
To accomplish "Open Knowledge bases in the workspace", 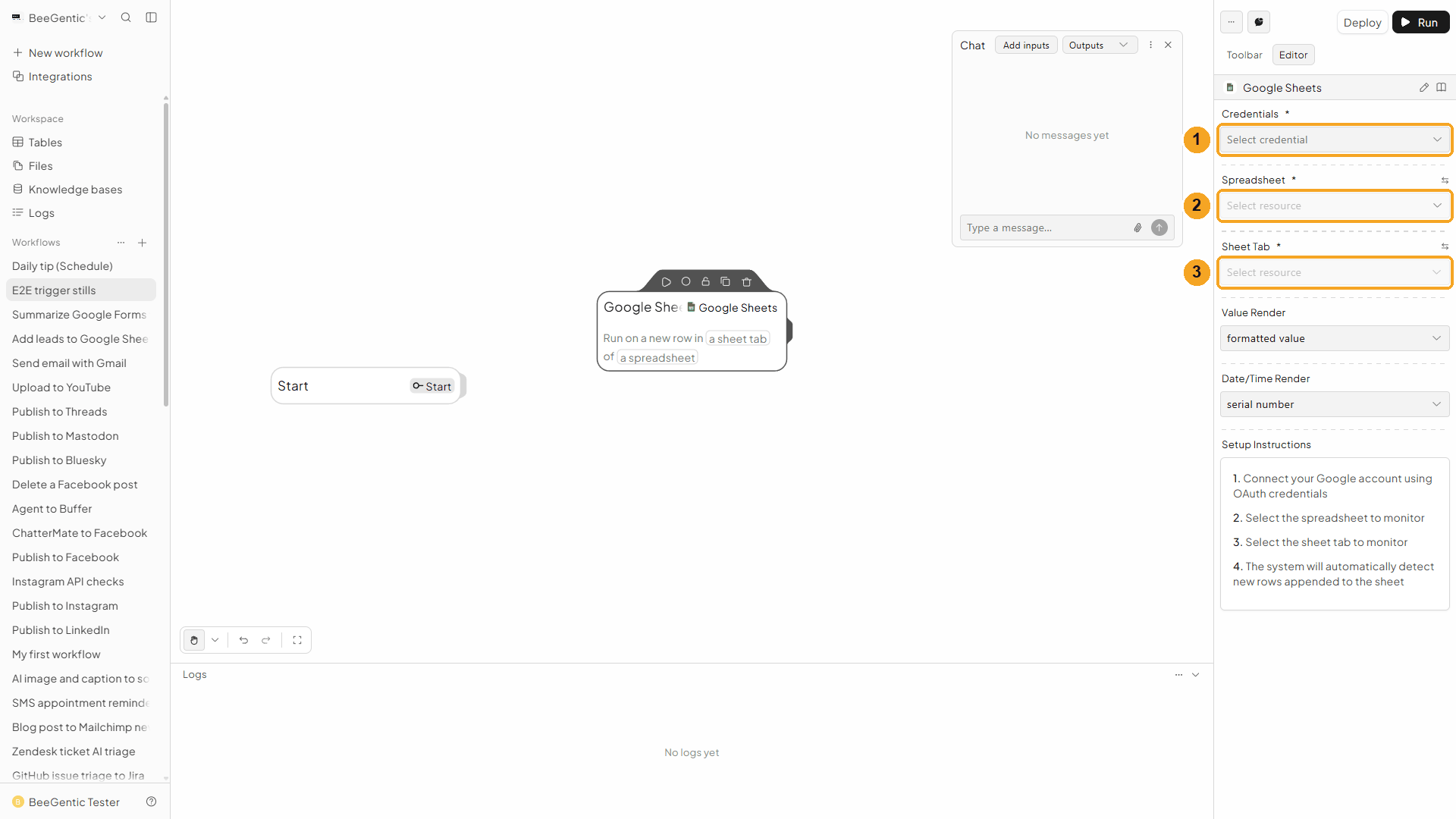I will pos(75,190).
